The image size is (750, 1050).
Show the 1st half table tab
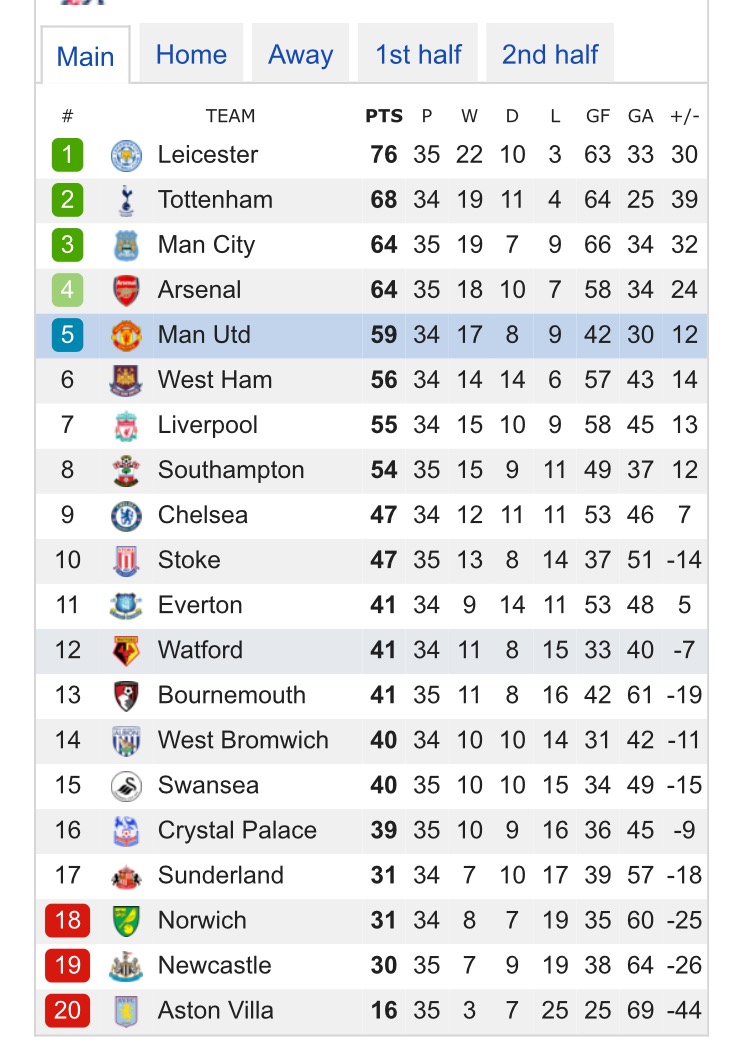(x=418, y=55)
